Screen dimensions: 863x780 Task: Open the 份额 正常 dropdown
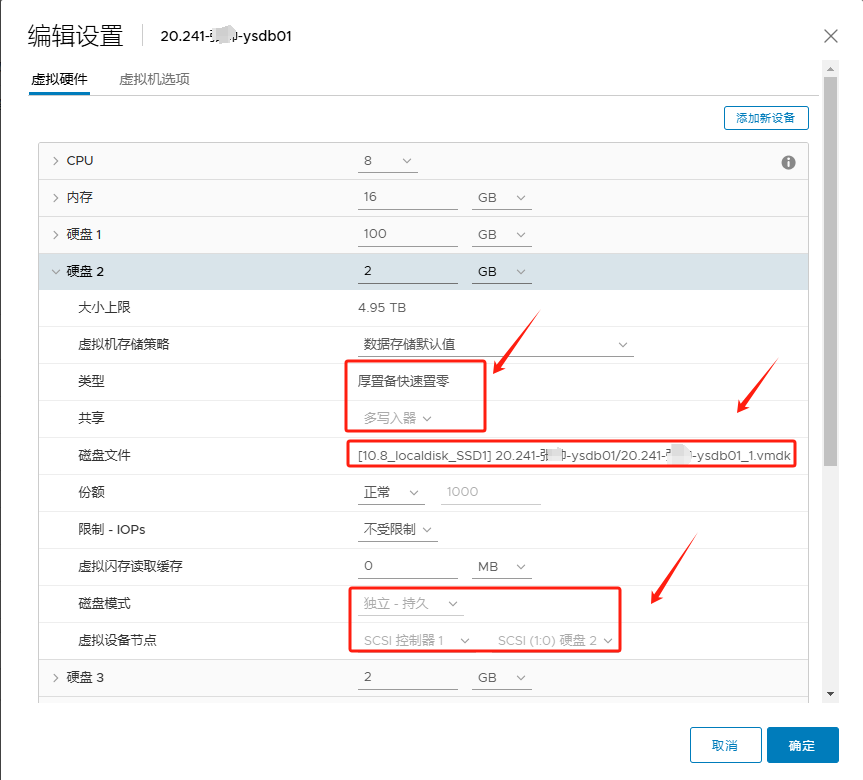coord(391,492)
